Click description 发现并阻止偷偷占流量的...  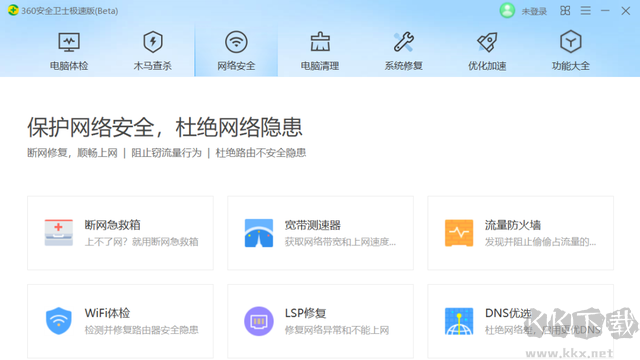(540, 242)
